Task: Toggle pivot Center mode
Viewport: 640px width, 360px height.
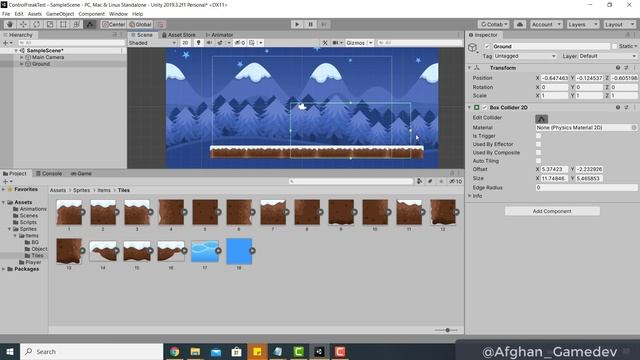Action: tap(113, 24)
